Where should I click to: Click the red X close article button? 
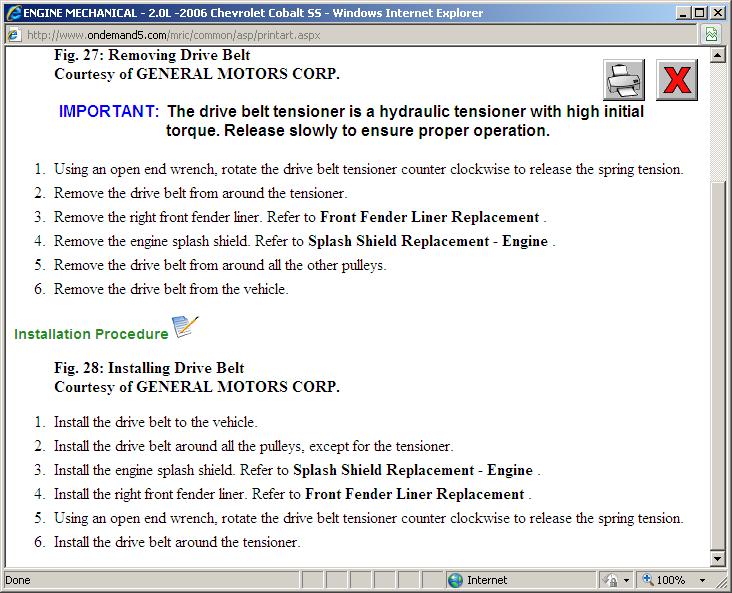tap(677, 80)
